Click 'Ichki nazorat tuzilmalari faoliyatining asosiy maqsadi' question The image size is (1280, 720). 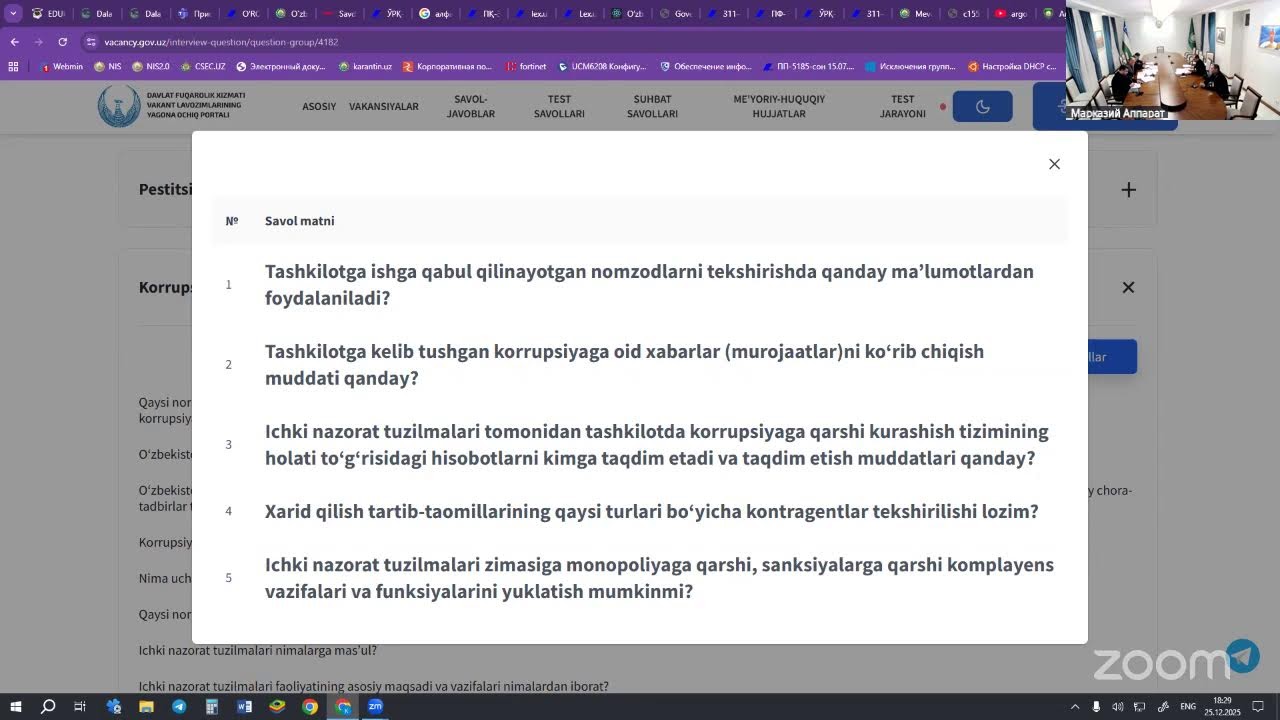(x=374, y=686)
